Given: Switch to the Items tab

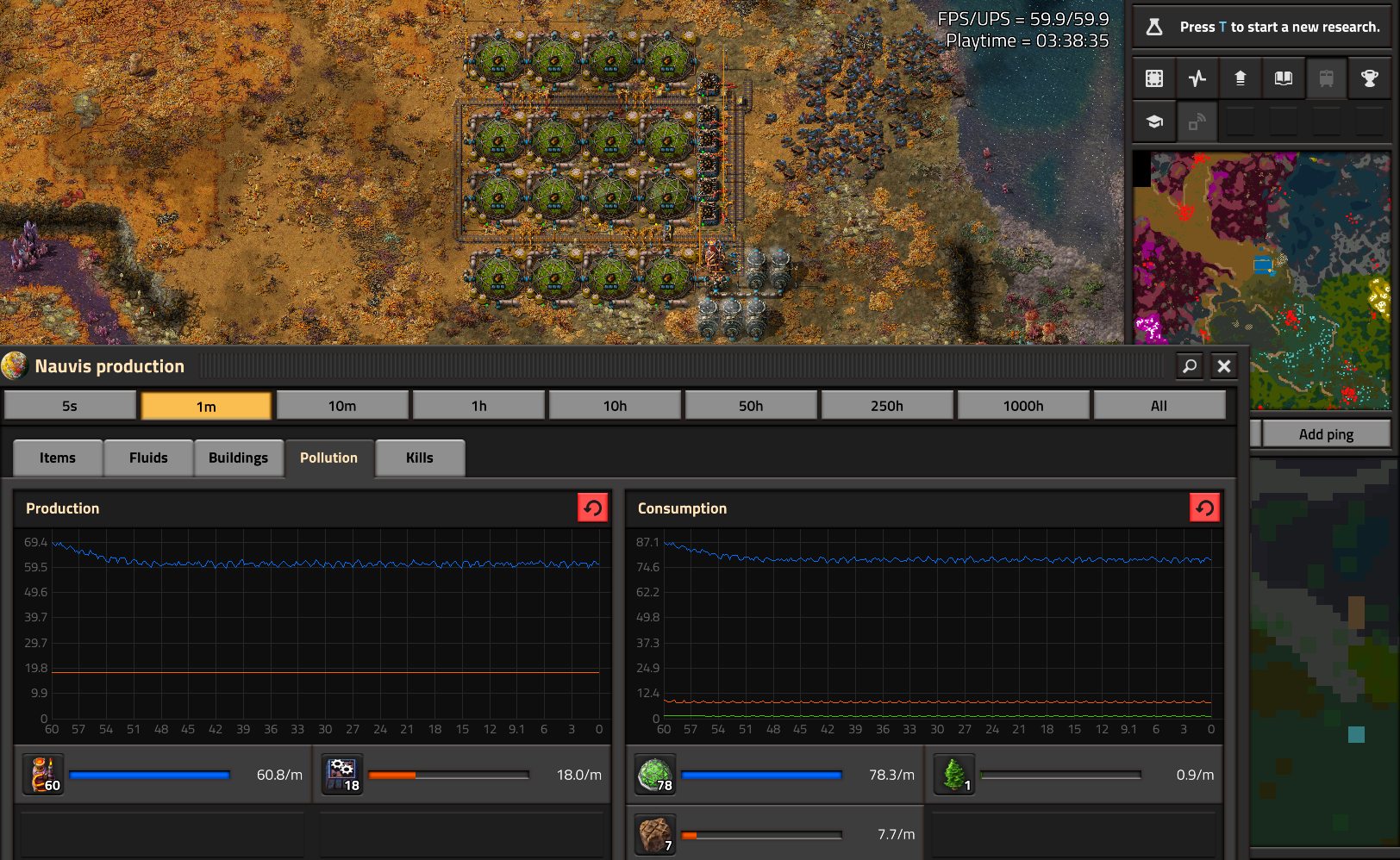Looking at the screenshot, I should click(x=58, y=458).
